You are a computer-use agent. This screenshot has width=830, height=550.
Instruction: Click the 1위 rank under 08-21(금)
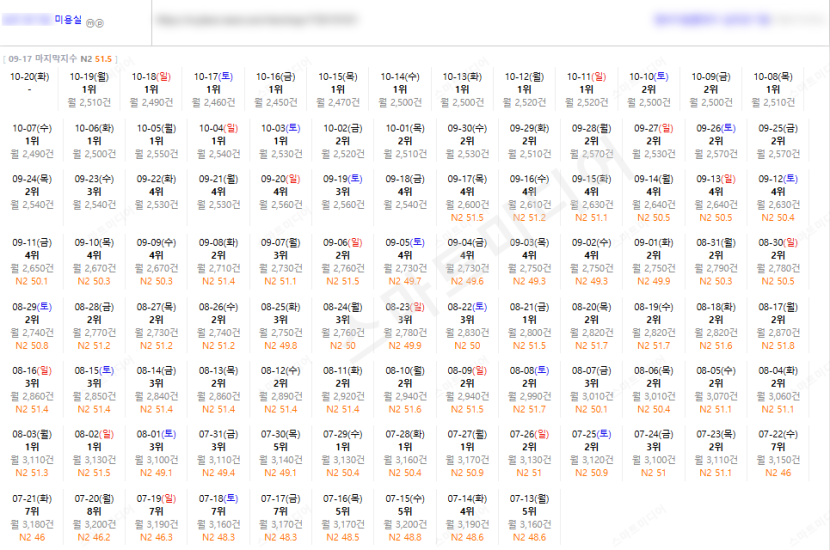(x=529, y=320)
